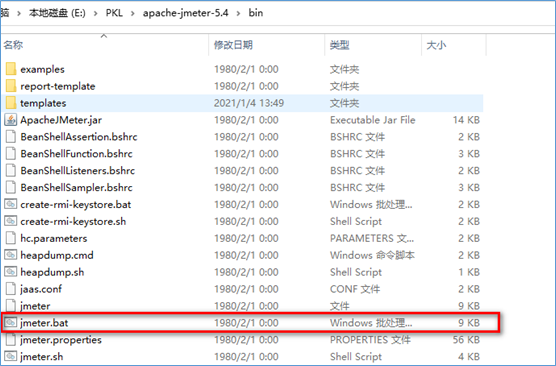Select the file name BeanShellSampler.bshrc

[x=76, y=188]
